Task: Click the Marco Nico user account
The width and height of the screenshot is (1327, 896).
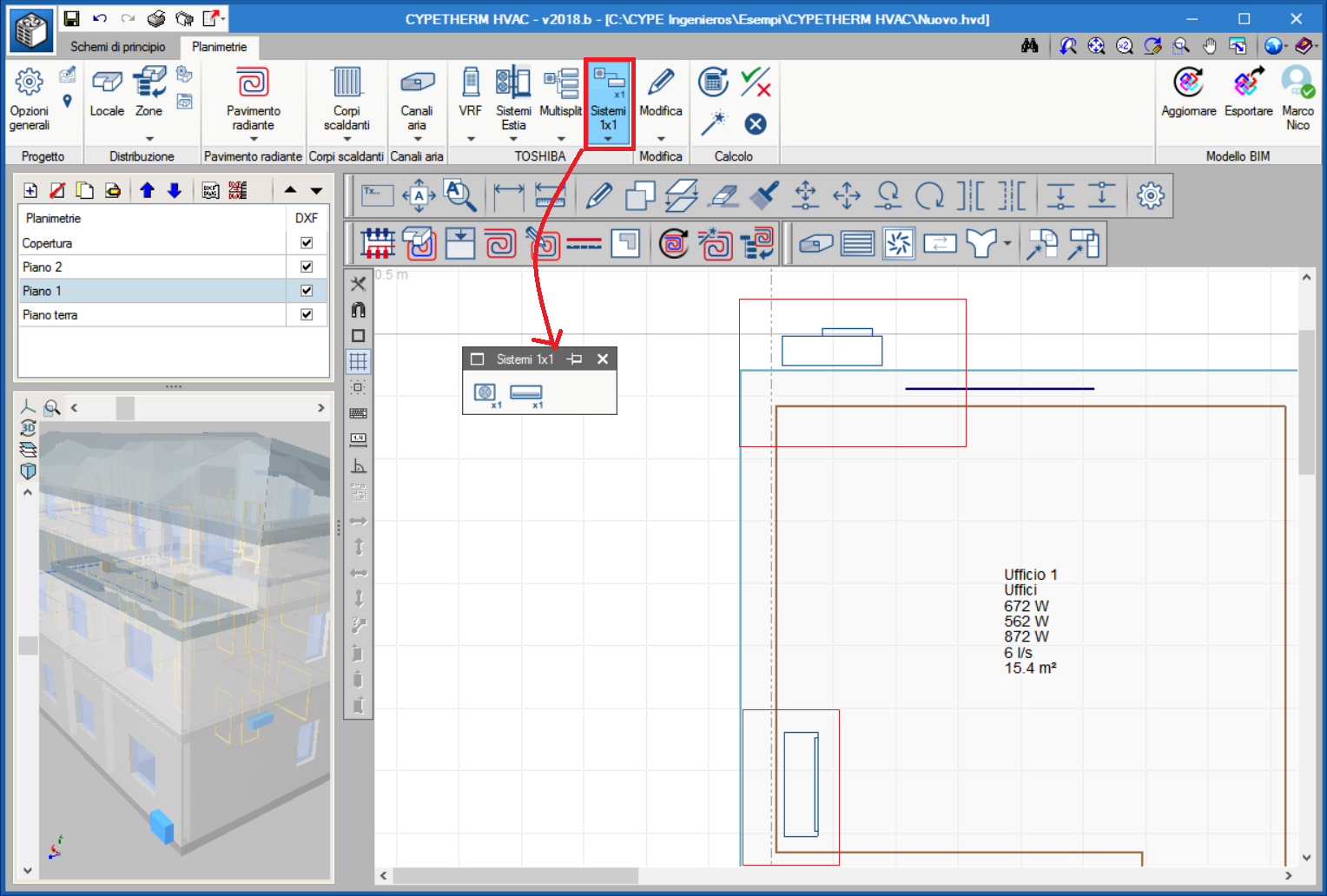Action: click(1297, 98)
